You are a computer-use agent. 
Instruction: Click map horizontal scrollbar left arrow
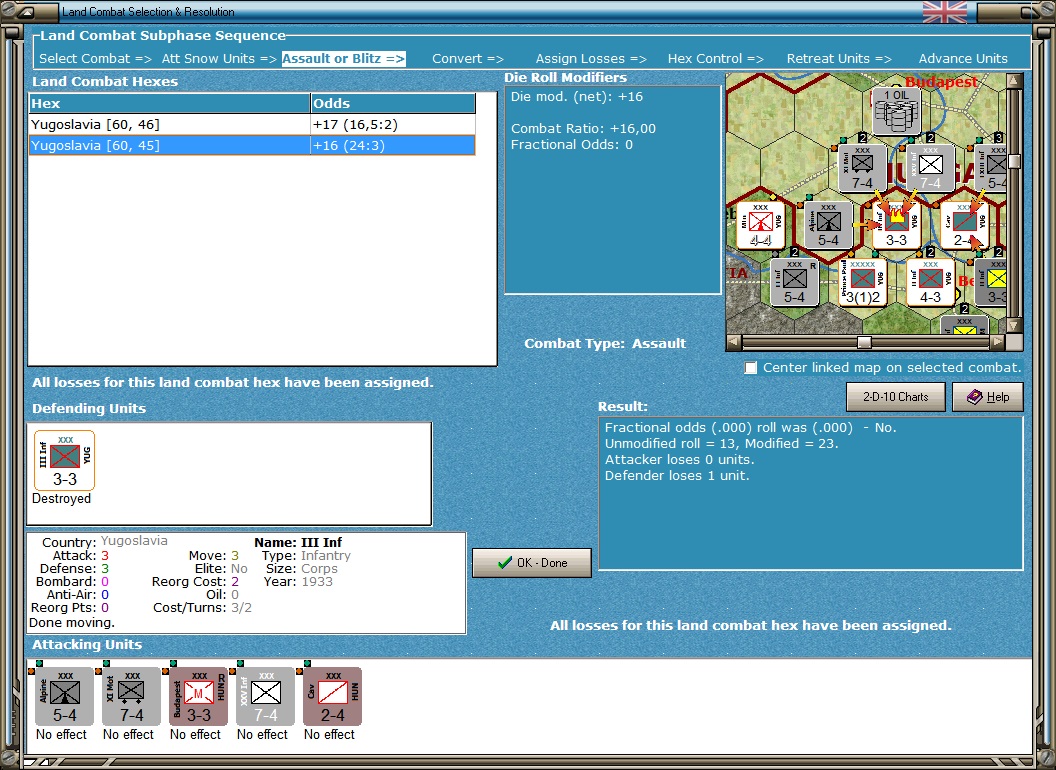pyautogui.click(x=734, y=342)
